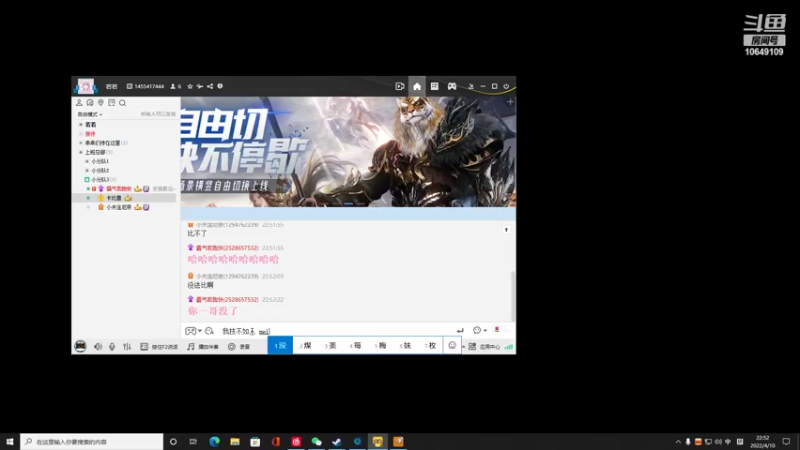Open the 自由模式 speaking mode dropdown
The image size is (800, 450).
click(x=90, y=114)
